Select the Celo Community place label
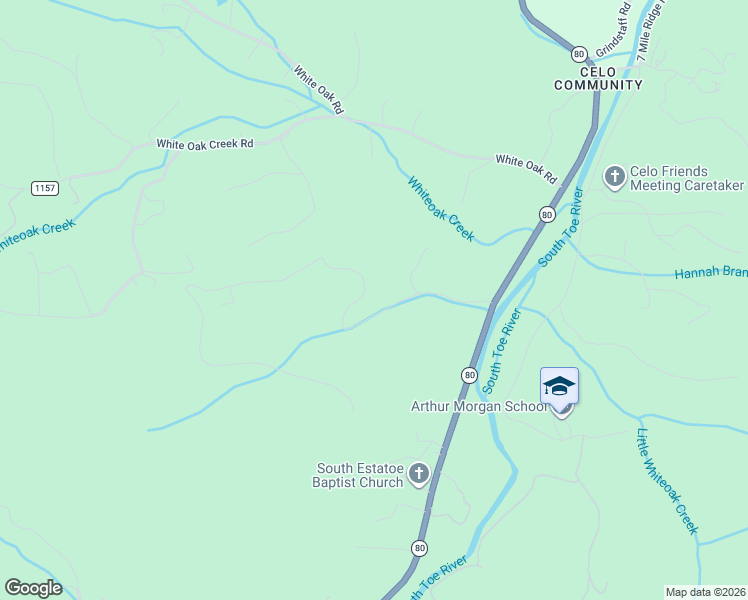The height and width of the screenshot is (600, 748). click(x=598, y=79)
